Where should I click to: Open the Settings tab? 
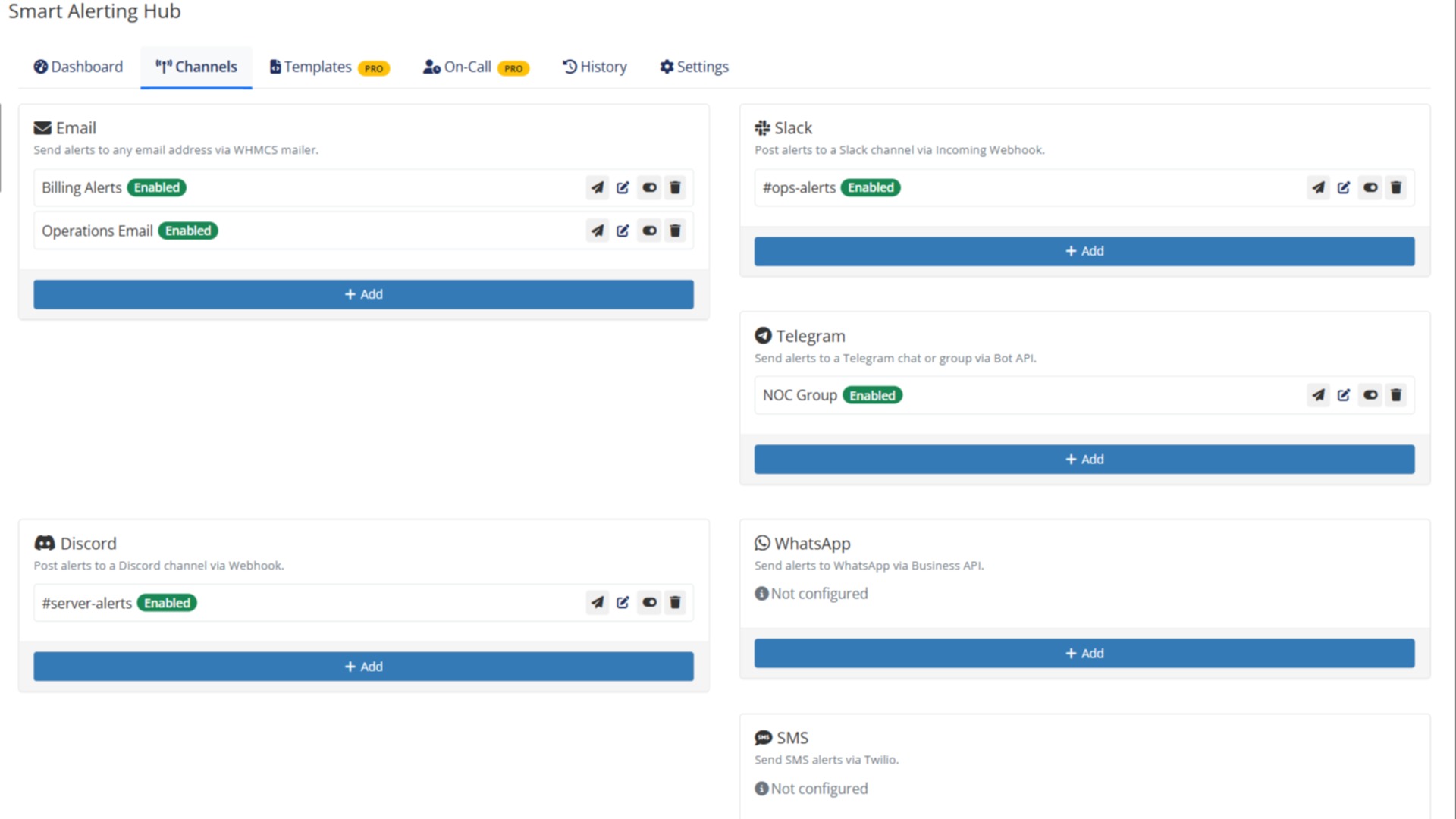point(693,67)
